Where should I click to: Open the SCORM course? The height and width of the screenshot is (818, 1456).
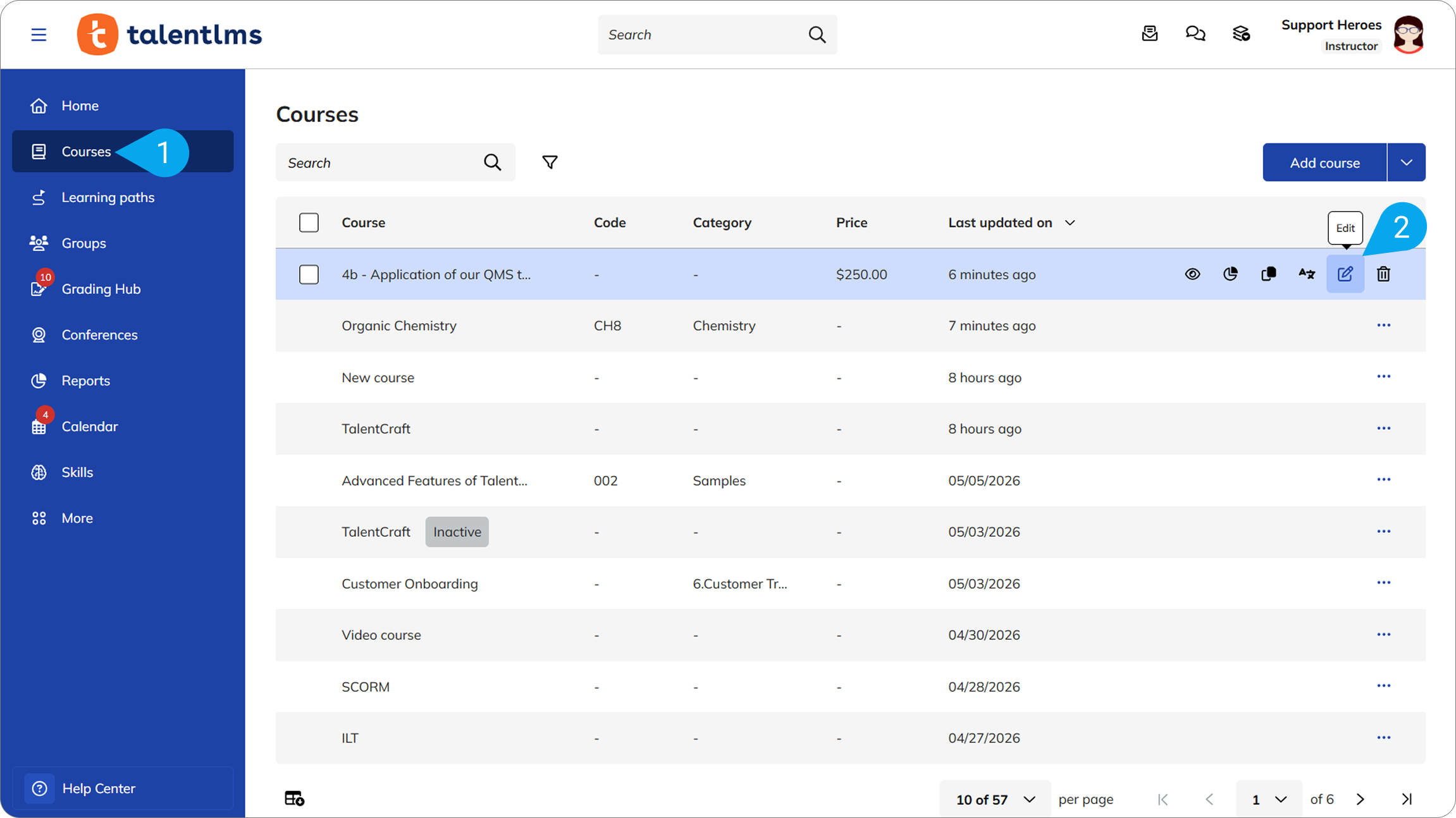[x=366, y=687]
